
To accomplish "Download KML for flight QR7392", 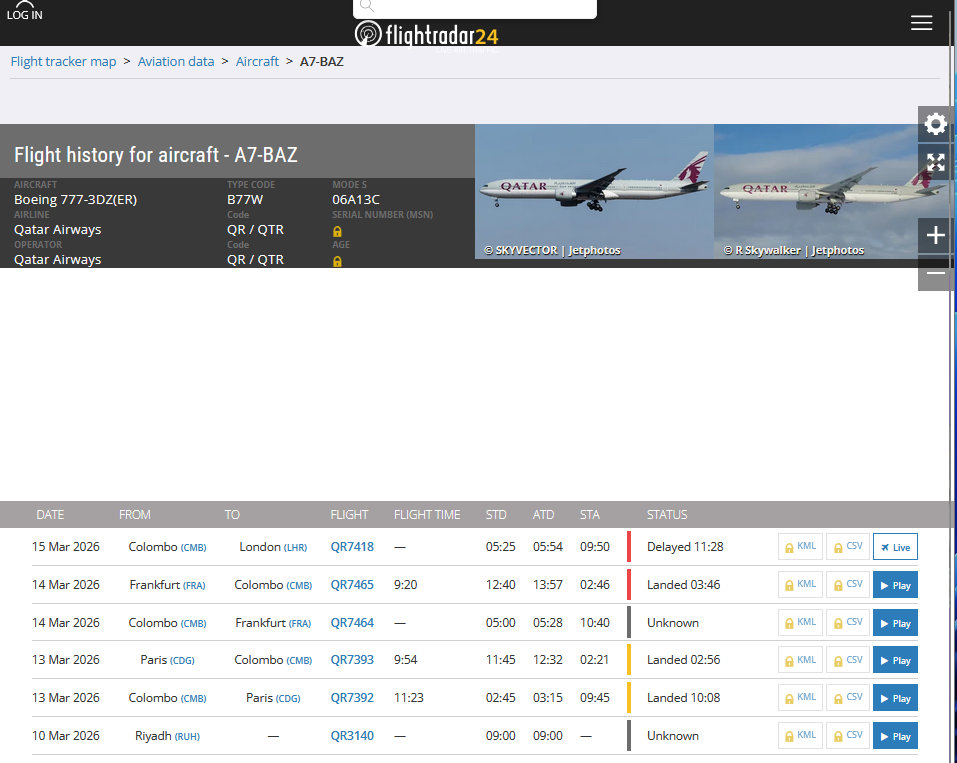I will coord(800,698).
